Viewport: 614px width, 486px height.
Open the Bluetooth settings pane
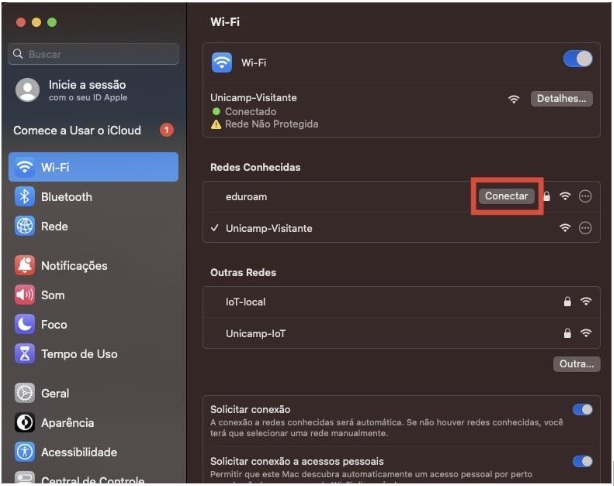93,197
